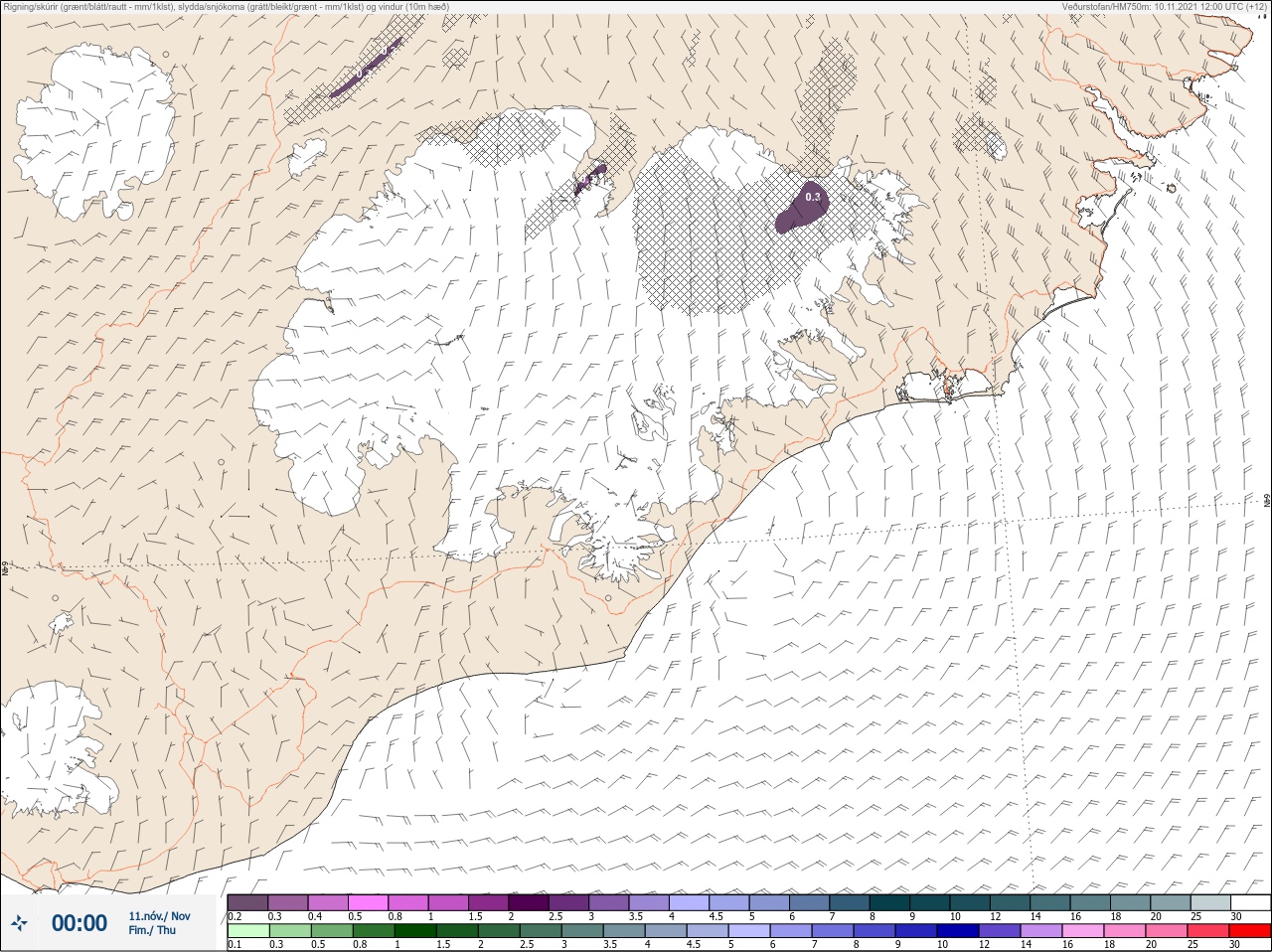Select the light grey 25 mm snow swatch
This screenshot has height=952, width=1272.
(1209, 902)
